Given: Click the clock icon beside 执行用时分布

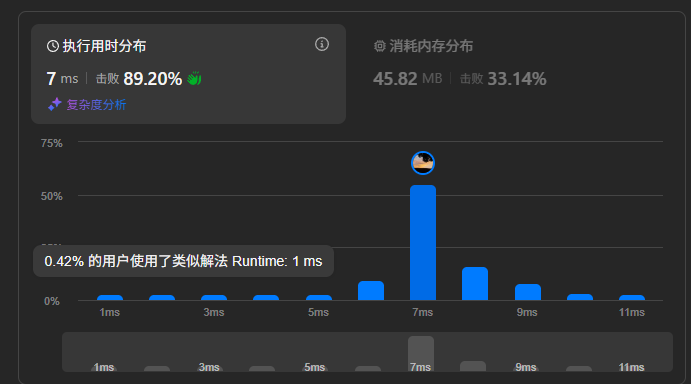Looking at the screenshot, I should click(53, 46).
